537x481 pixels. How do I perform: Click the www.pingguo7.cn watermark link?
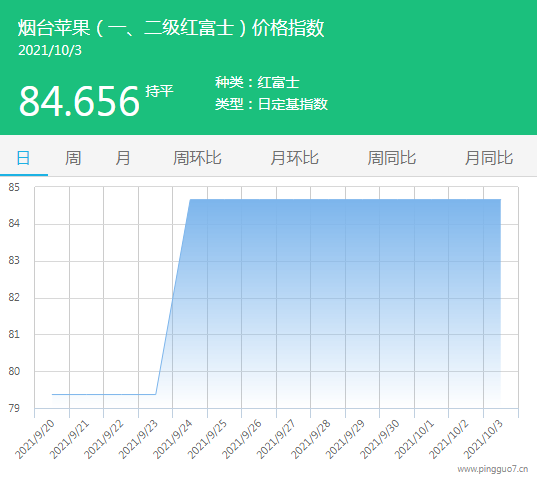492,469
